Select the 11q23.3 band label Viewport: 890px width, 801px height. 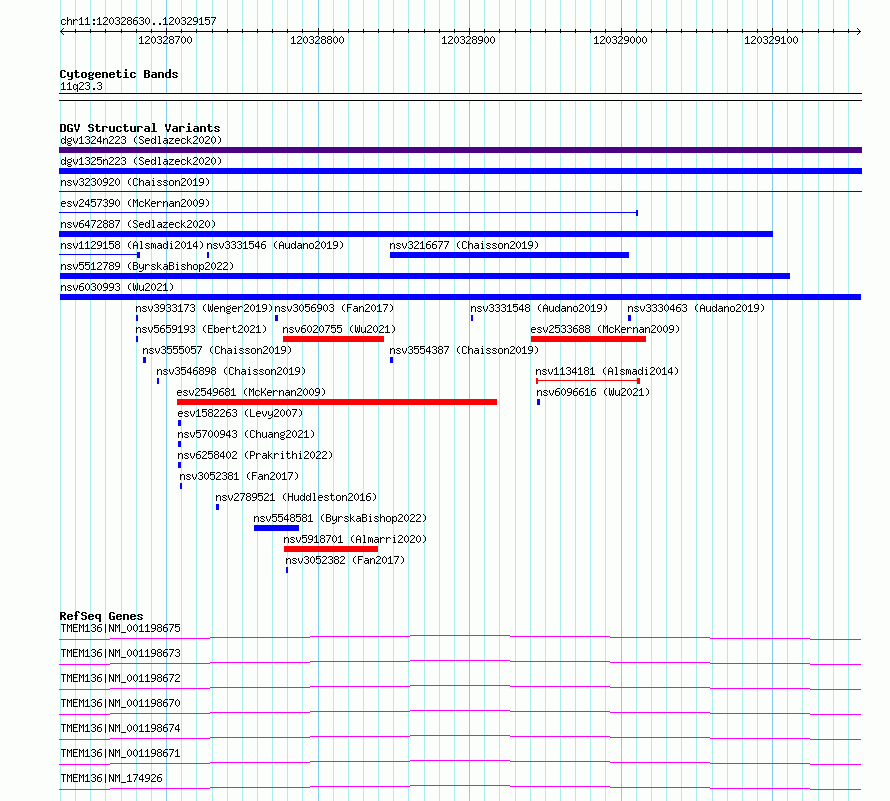[81, 86]
